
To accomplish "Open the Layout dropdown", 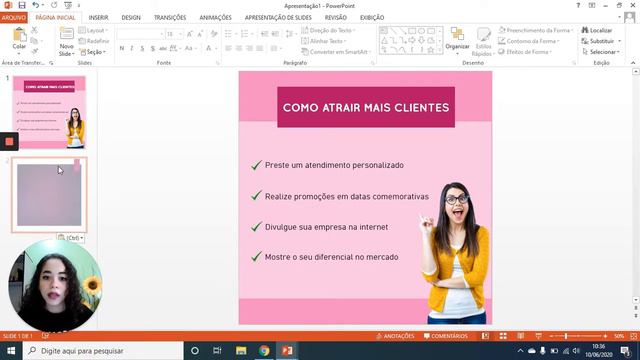I will pyautogui.click(x=93, y=31).
